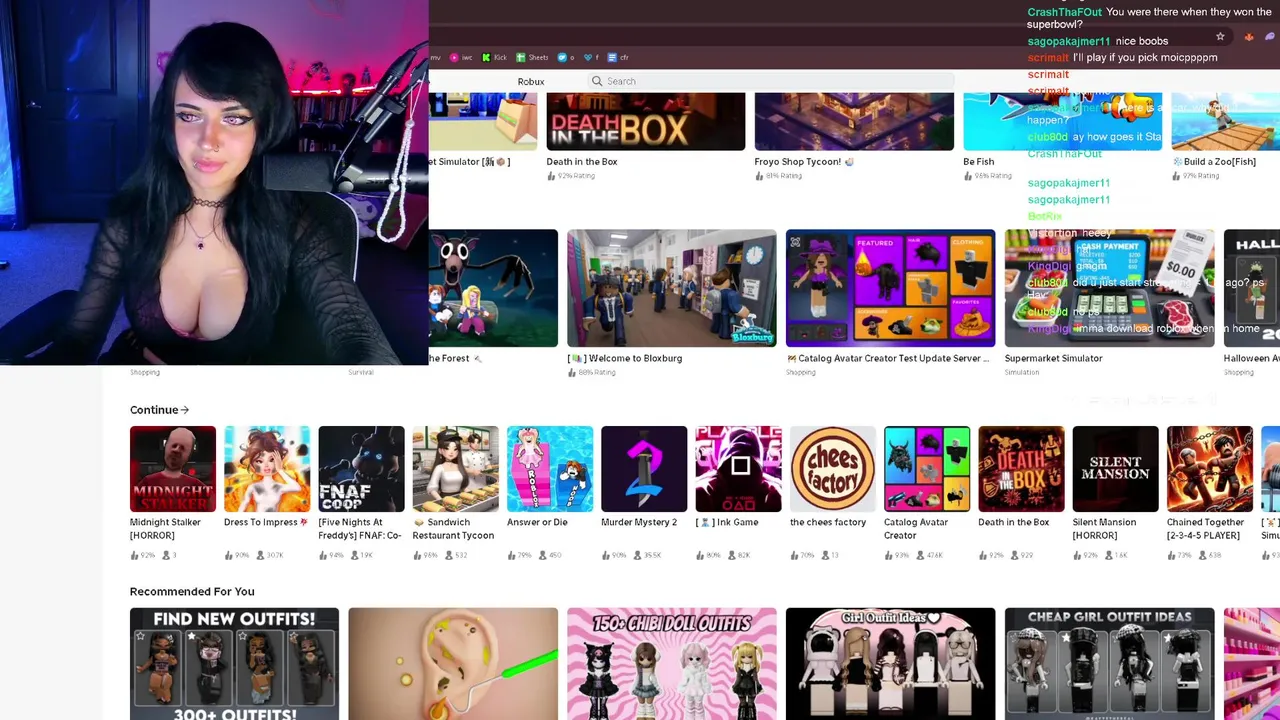Click the Recommended For You heading
This screenshot has width=1280, height=720.
(192, 591)
